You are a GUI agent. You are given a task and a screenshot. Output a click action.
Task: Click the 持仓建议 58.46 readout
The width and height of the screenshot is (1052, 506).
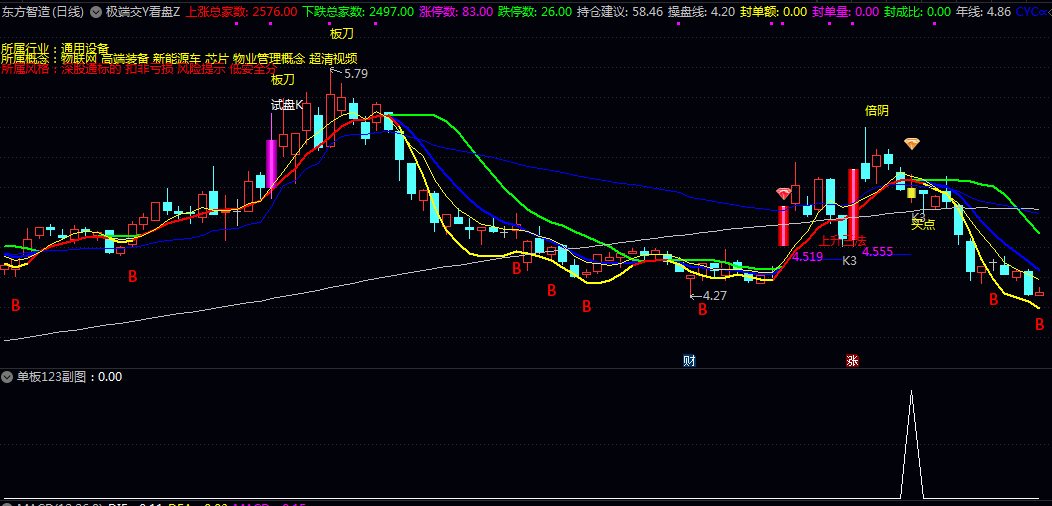point(620,12)
